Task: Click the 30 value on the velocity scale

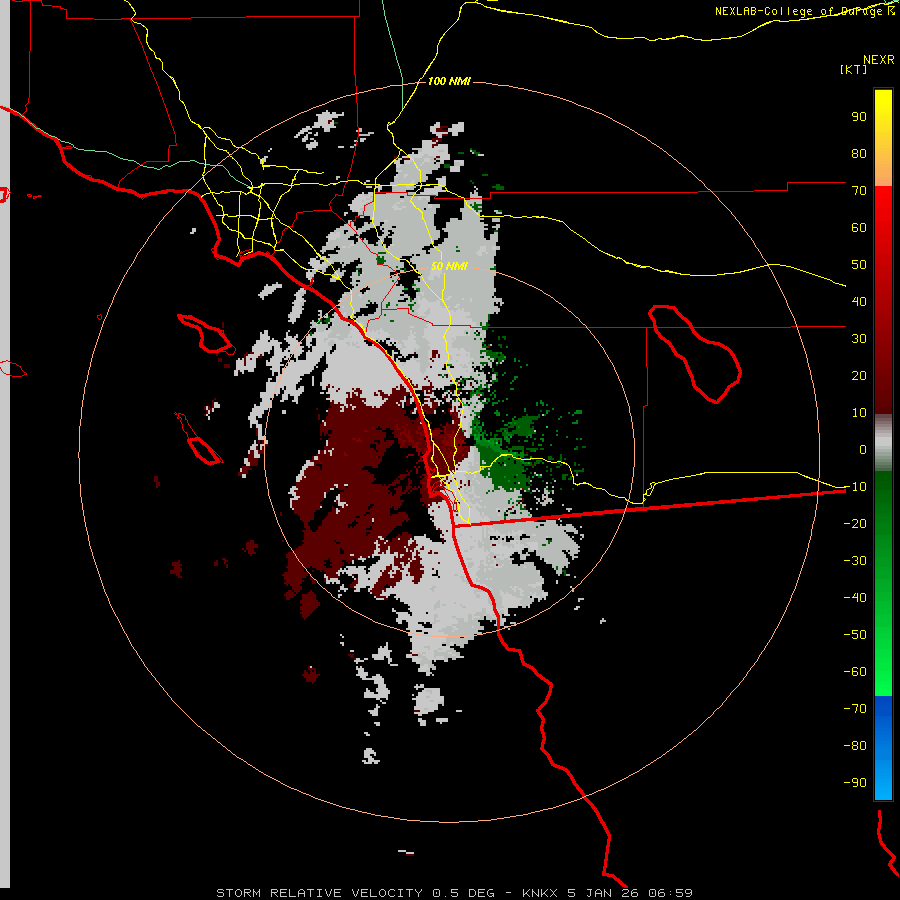Action: (859, 339)
